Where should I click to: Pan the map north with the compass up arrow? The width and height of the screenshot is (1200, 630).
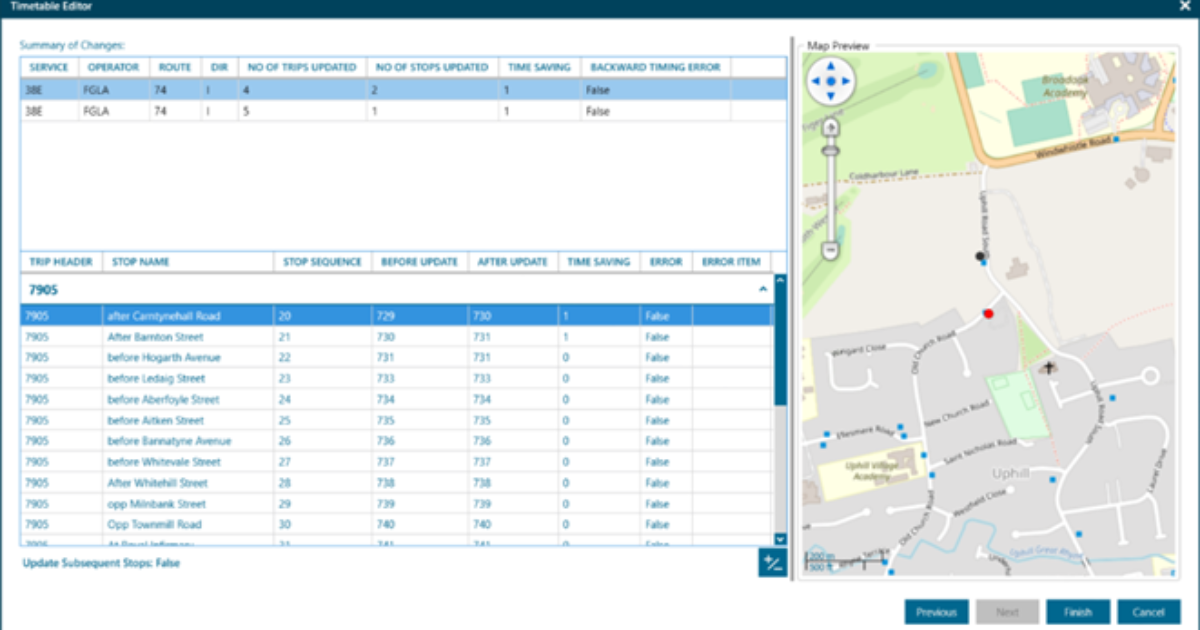coord(830,66)
